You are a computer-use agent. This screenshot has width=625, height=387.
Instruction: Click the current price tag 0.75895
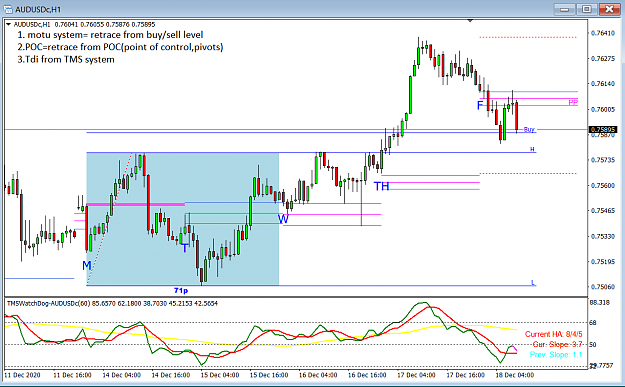point(603,130)
